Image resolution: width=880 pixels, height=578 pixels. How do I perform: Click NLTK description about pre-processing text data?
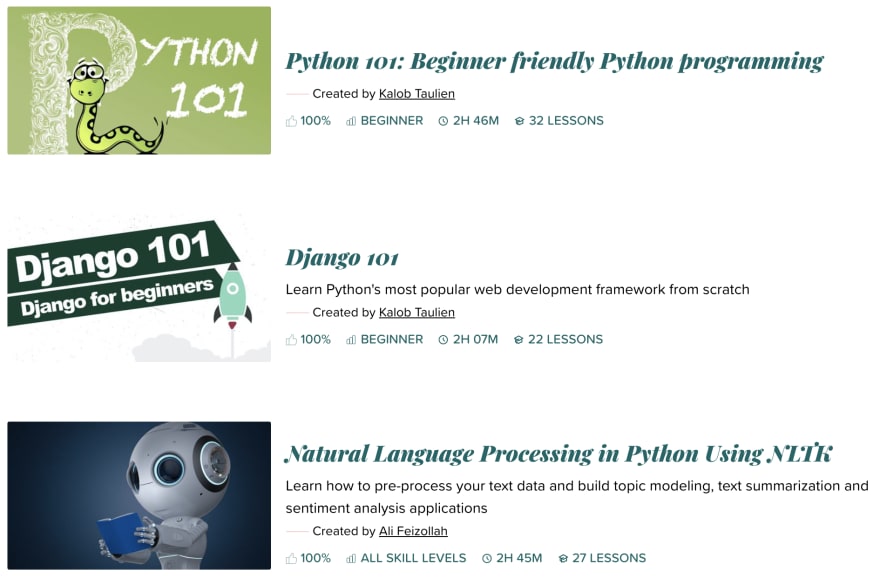tap(577, 497)
